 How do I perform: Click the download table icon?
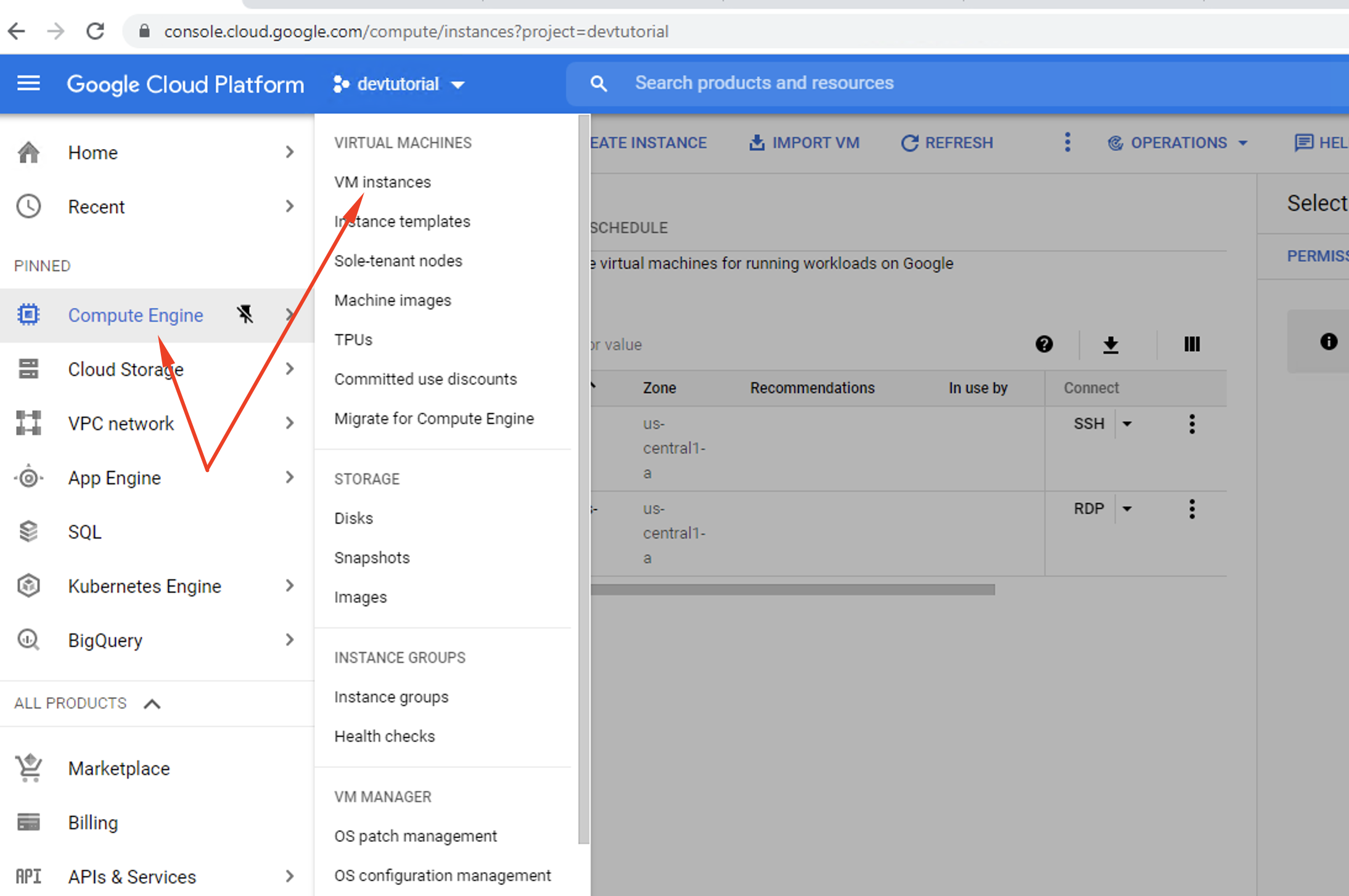pyautogui.click(x=1110, y=344)
